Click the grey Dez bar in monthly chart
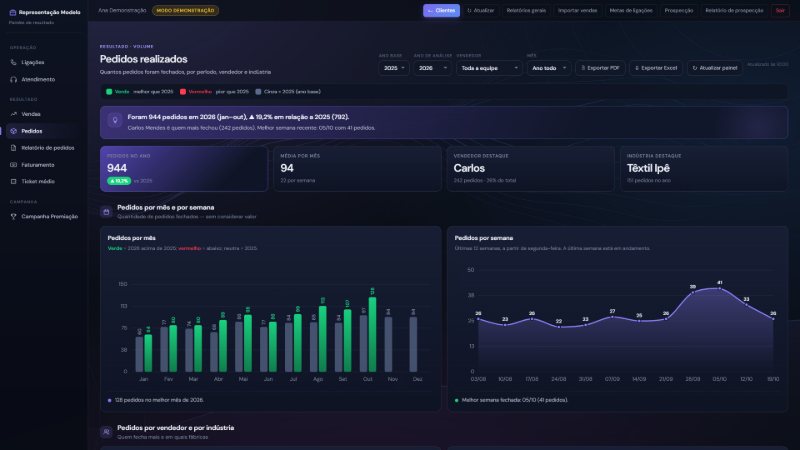800x450 pixels. pos(413,344)
